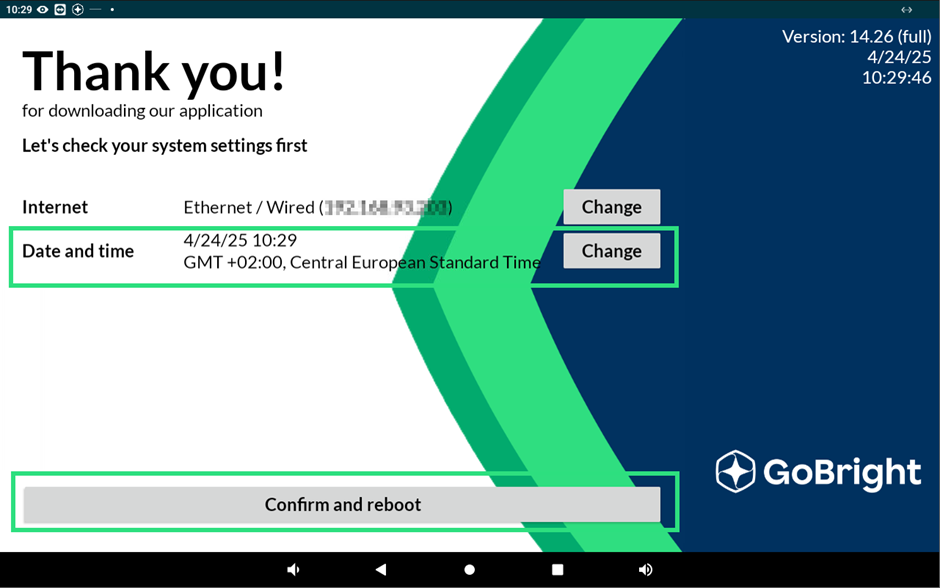Image resolution: width=940 pixels, height=588 pixels.
Task: Click the GMT +02:00 time zone text
Action: point(362,263)
